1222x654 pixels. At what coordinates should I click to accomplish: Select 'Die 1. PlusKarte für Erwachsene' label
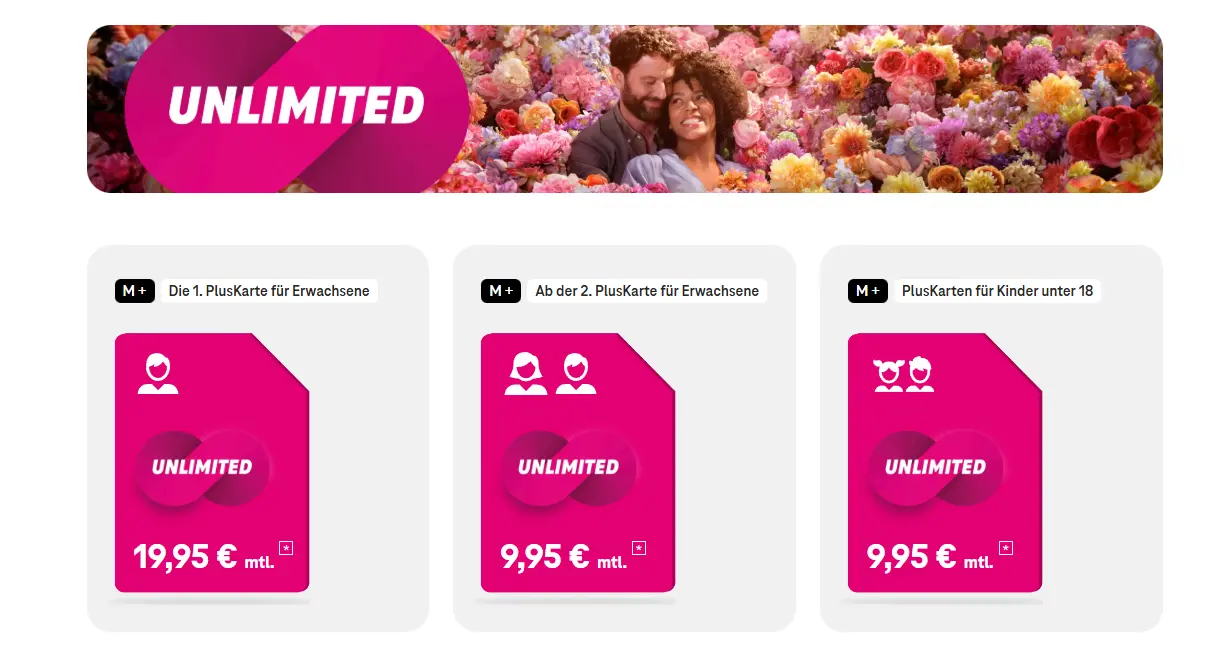[269, 291]
